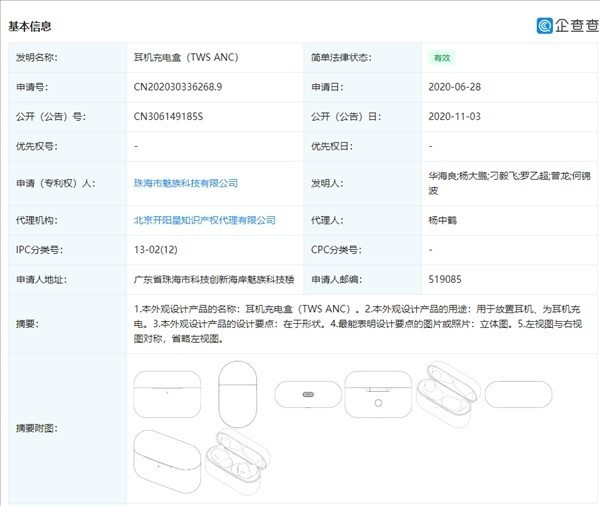Click the 基本信息 section heading

coord(30,26)
